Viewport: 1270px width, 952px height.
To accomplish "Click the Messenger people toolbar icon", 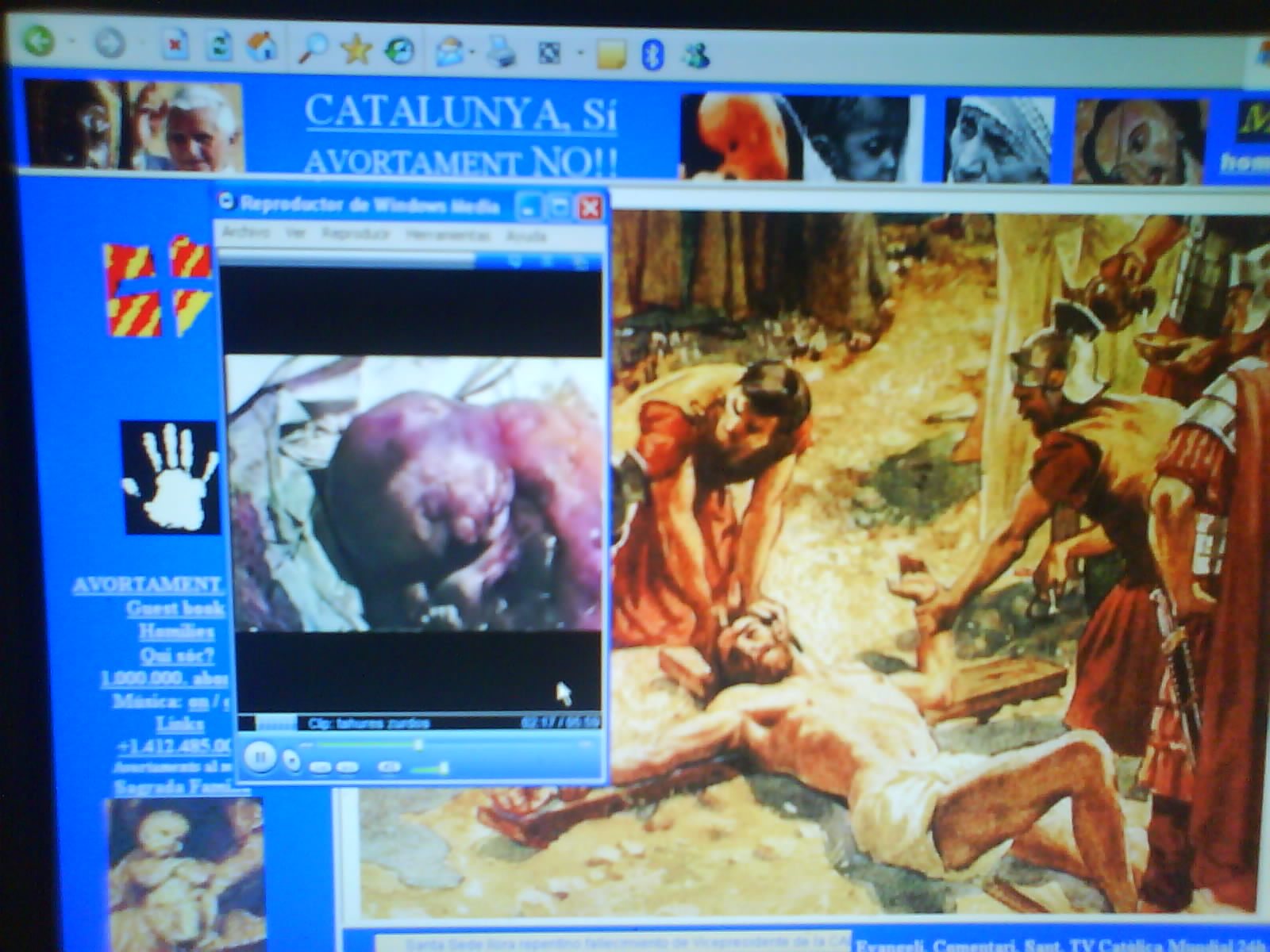I will click(696, 56).
